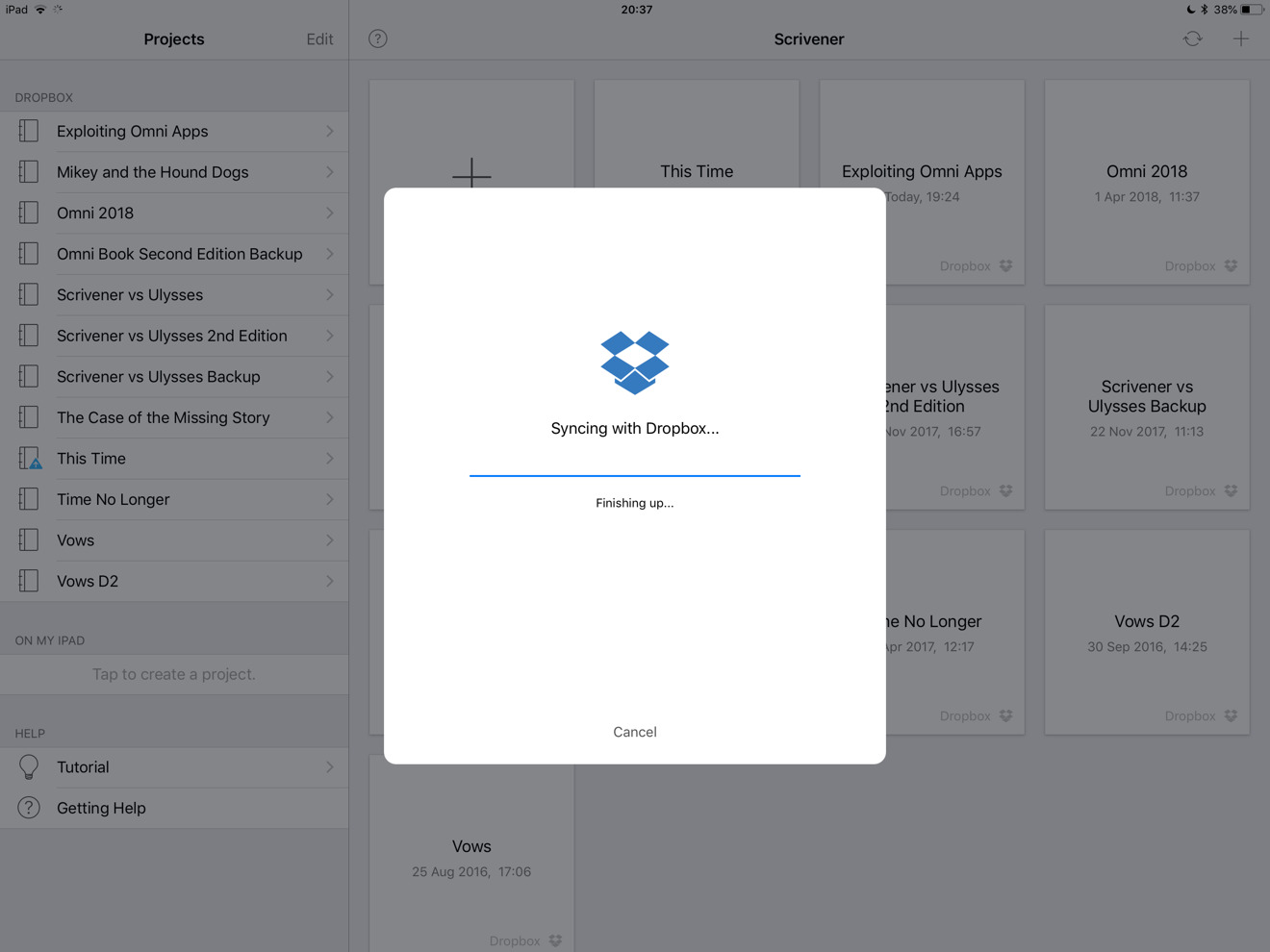This screenshot has width=1270, height=952.
Task: Open the Tutorial entry
Action: point(174,766)
